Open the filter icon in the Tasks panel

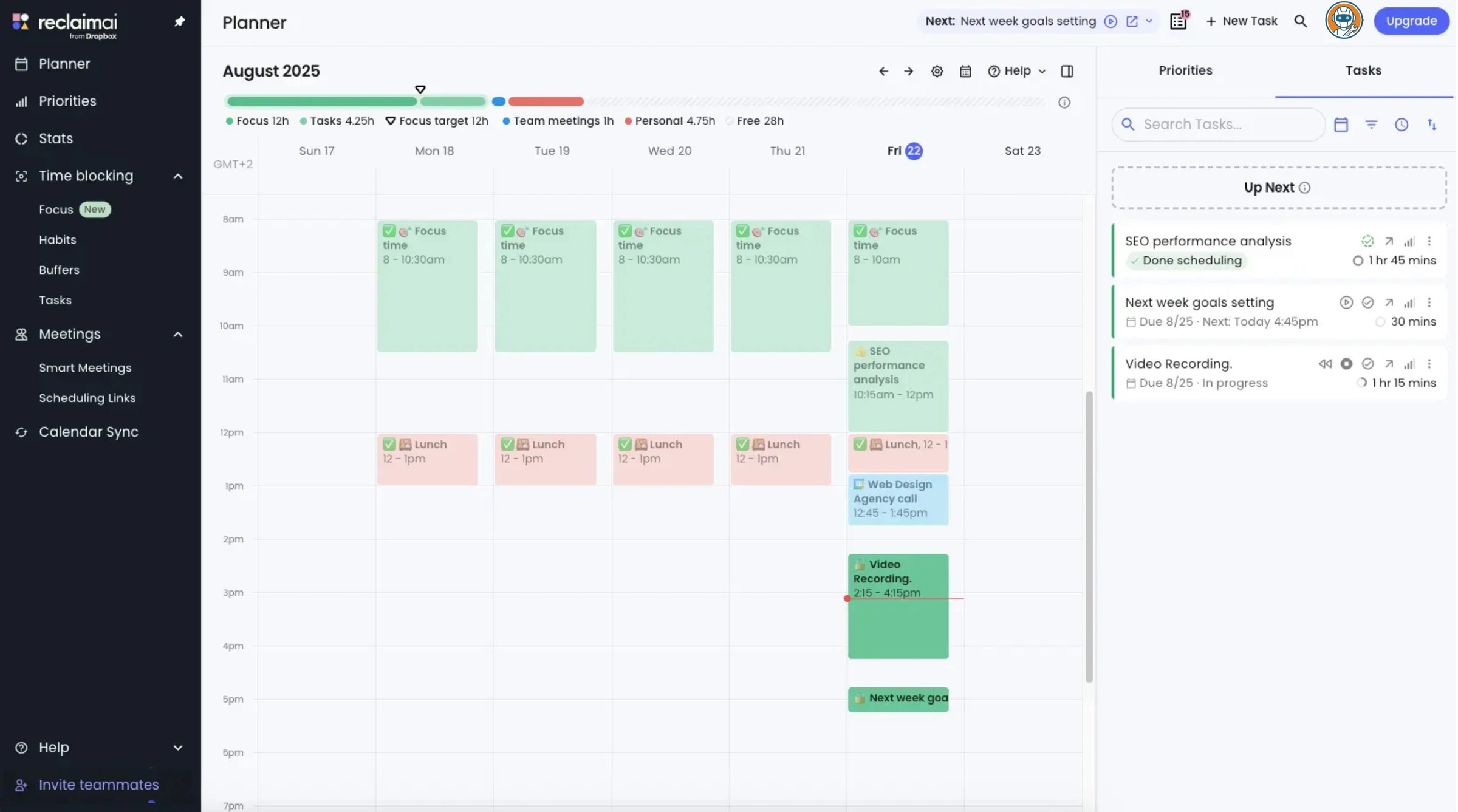point(1372,124)
